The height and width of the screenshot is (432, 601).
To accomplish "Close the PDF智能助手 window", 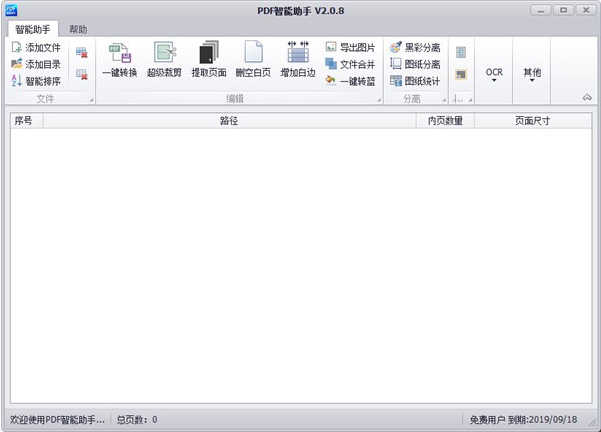I will (586, 10).
